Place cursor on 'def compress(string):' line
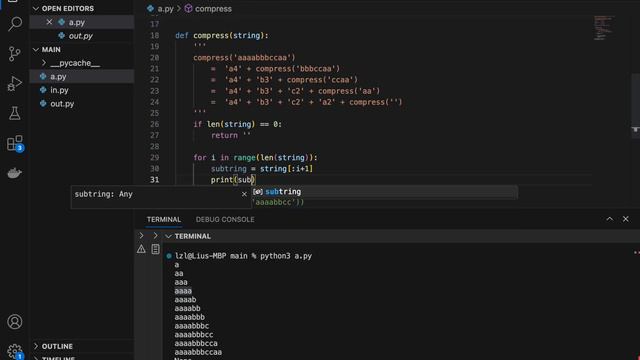This screenshot has width=640, height=360. (222, 36)
